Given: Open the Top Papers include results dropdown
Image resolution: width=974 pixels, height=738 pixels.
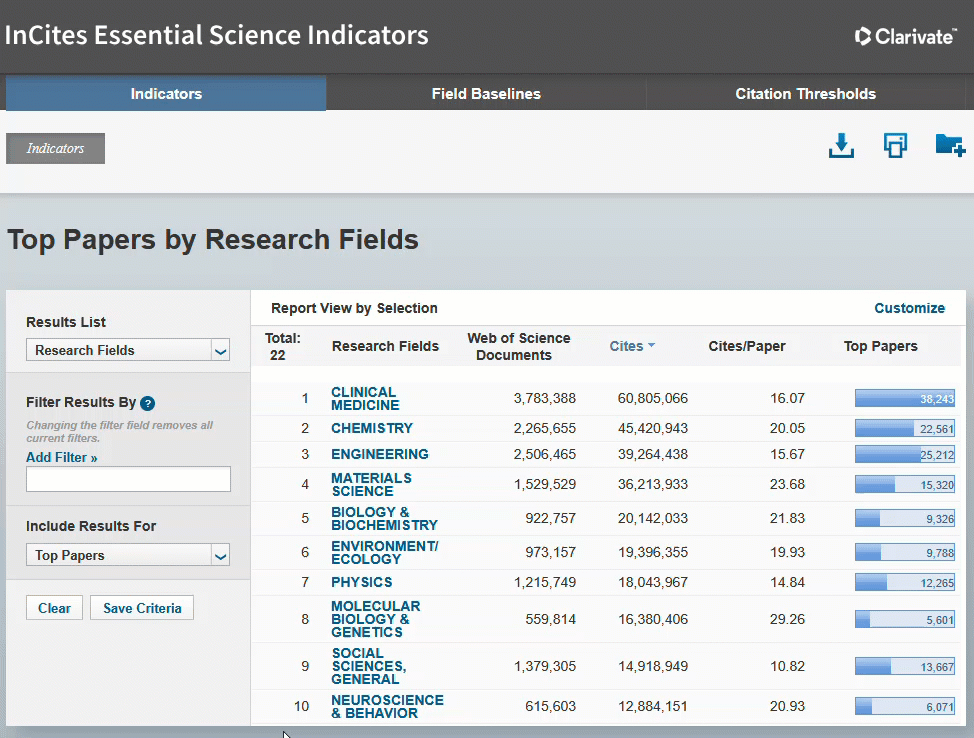Looking at the screenshot, I should pyautogui.click(x=128, y=555).
